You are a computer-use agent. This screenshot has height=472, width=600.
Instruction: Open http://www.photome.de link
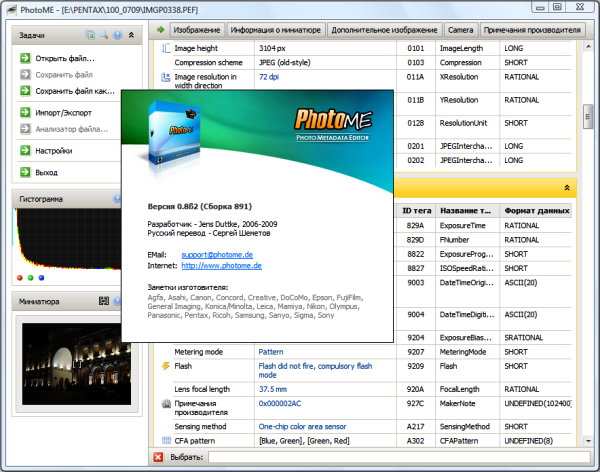222,265
